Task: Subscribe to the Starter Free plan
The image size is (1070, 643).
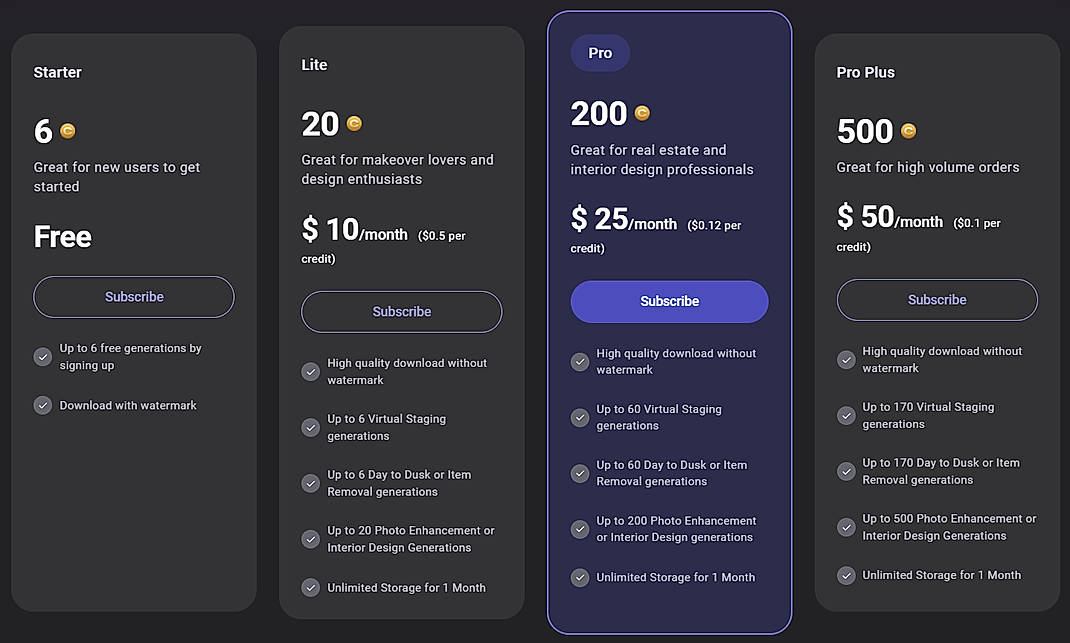Action: (x=133, y=297)
